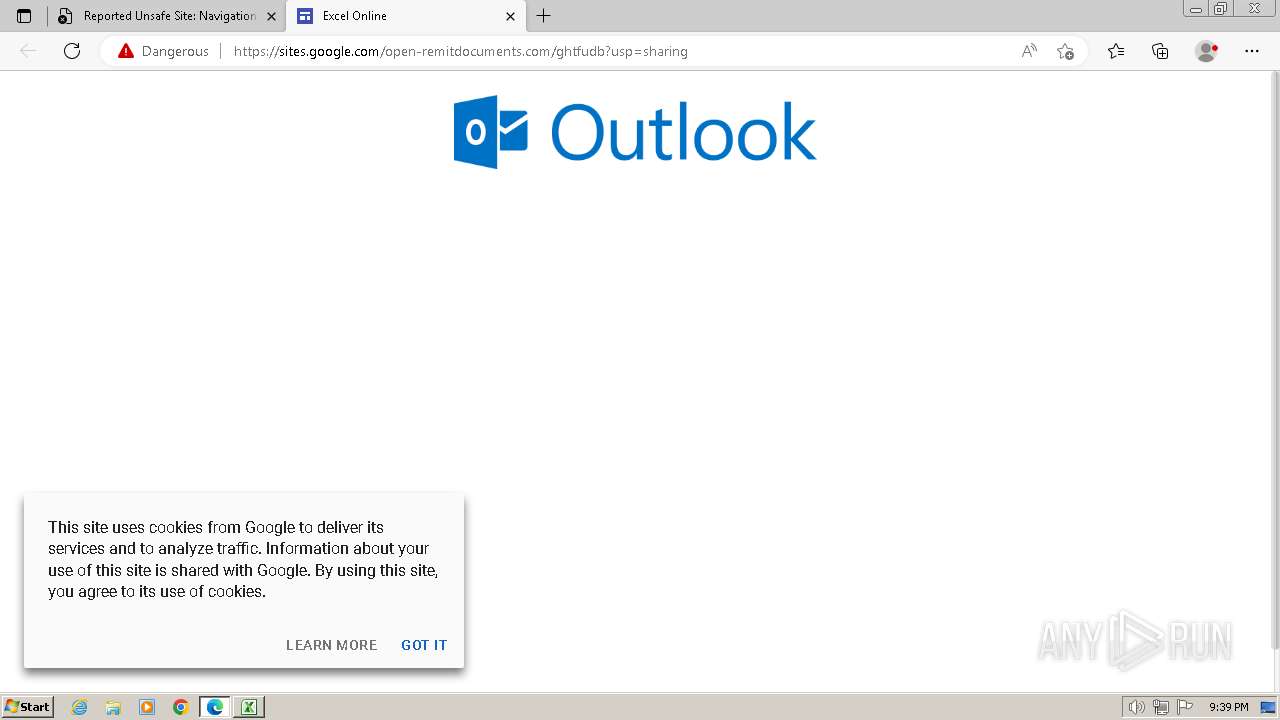Open volume control in system tray
Image resolution: width=1280 pixels, height=720 pixels.
pos(1136,707)
